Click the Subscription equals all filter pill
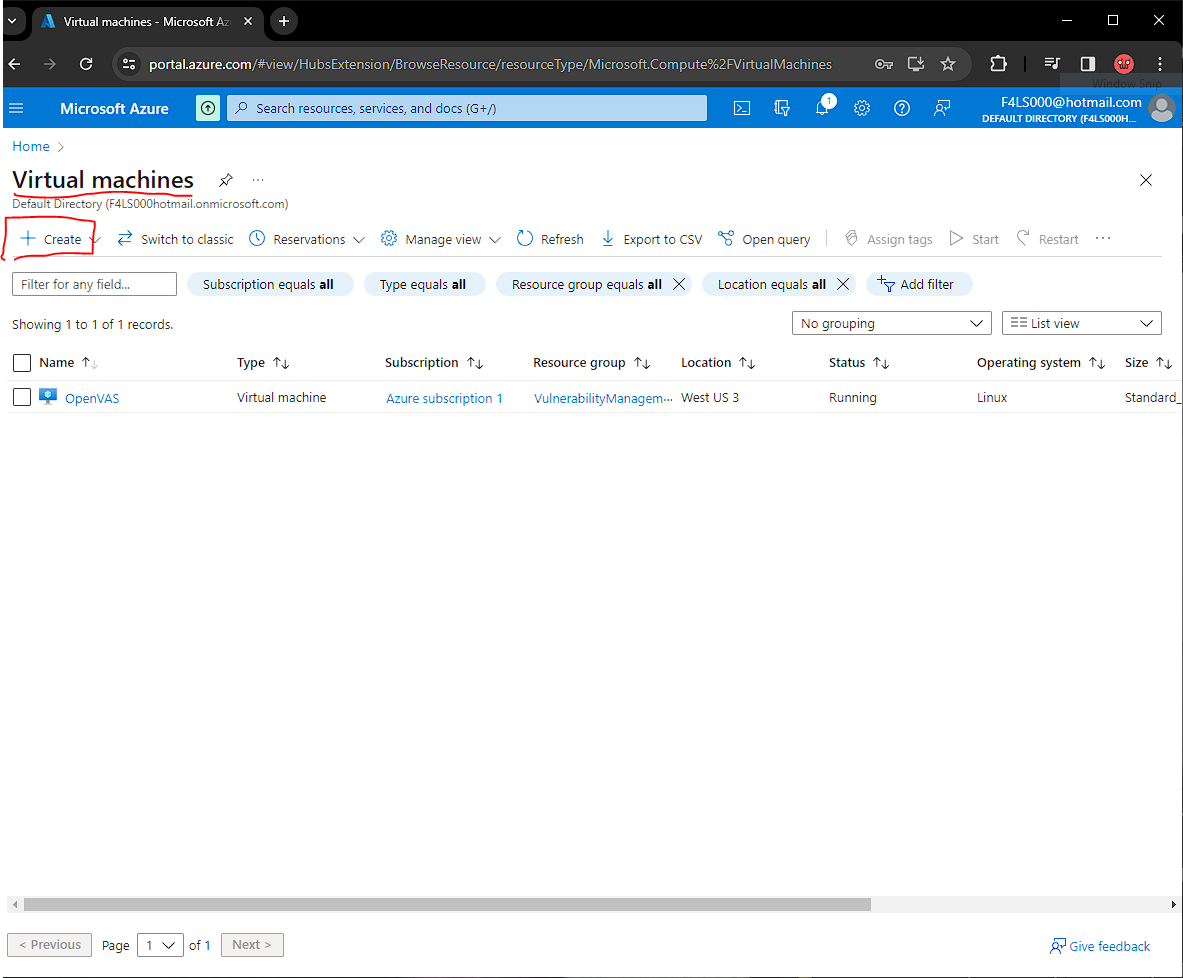This screenshot has height=978, width=1183. pos(269,284)
